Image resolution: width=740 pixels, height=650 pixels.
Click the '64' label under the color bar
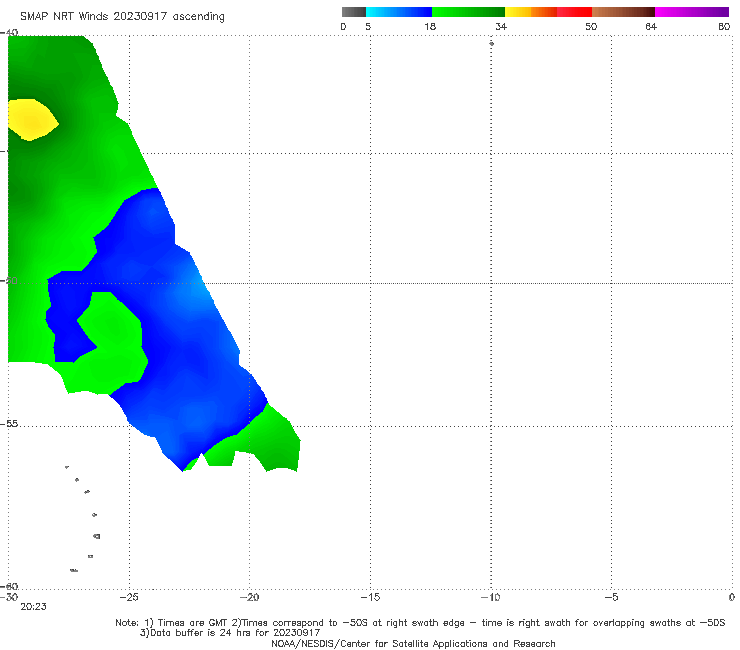[651, 27]
